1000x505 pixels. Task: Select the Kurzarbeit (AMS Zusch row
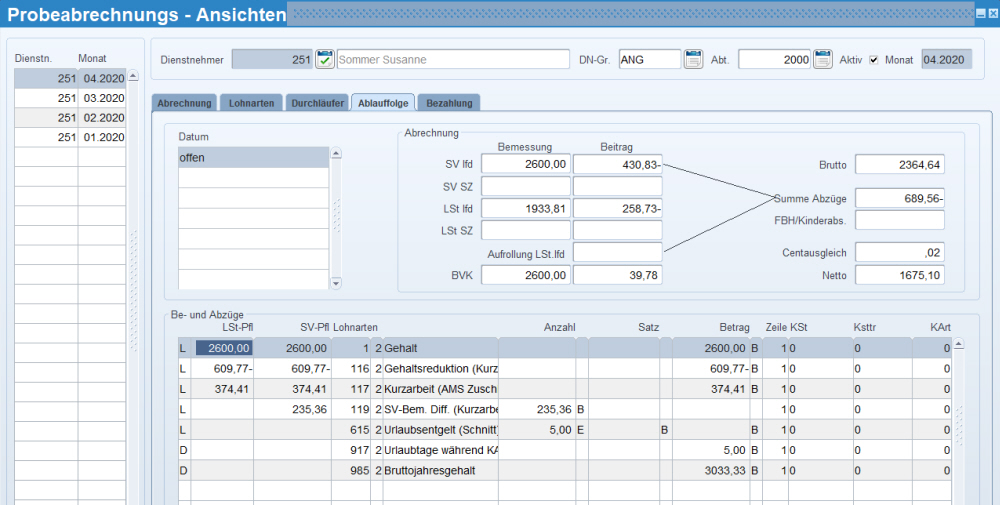[564, 389]
